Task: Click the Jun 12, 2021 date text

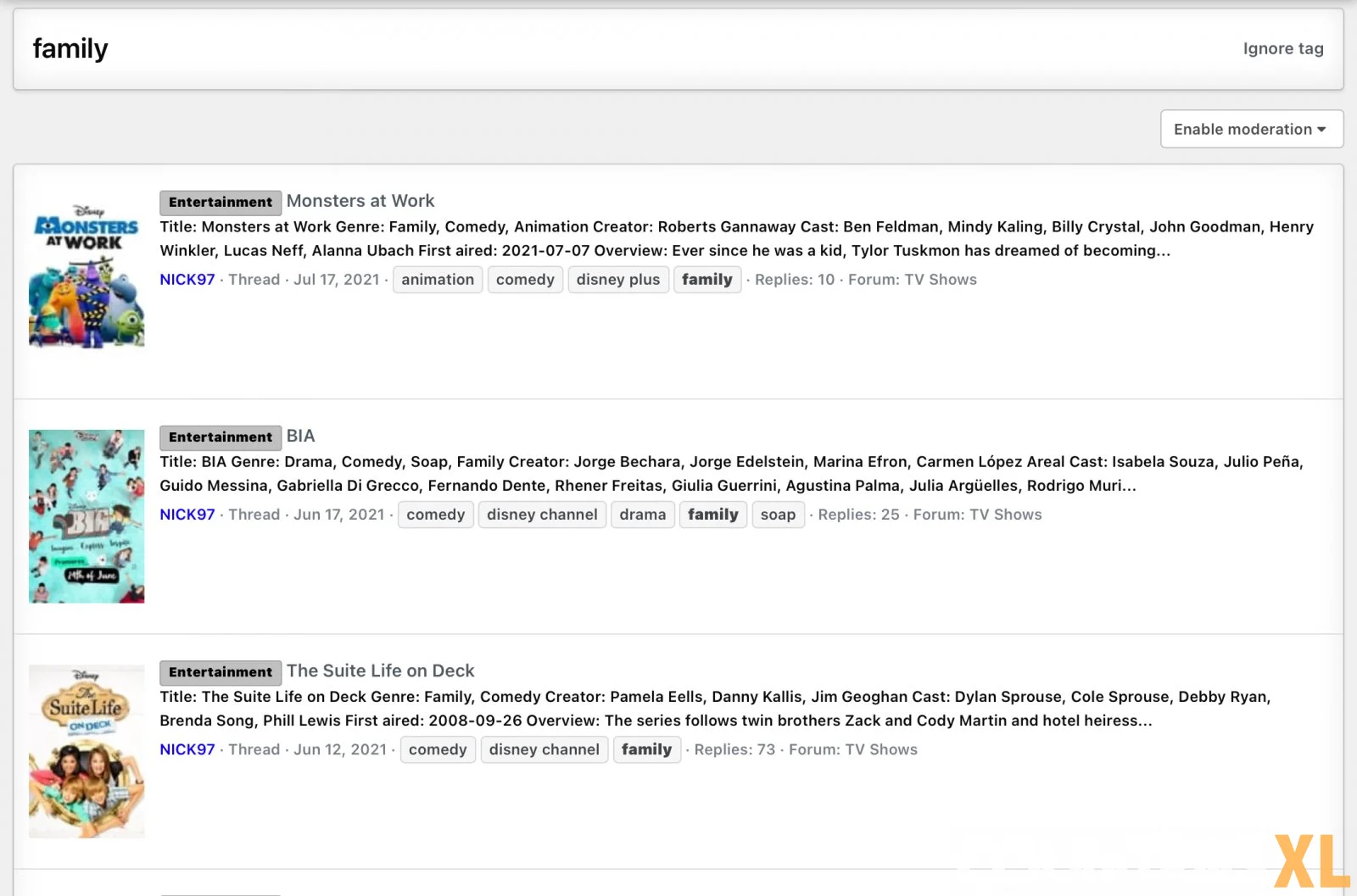Action: (340, 749)
